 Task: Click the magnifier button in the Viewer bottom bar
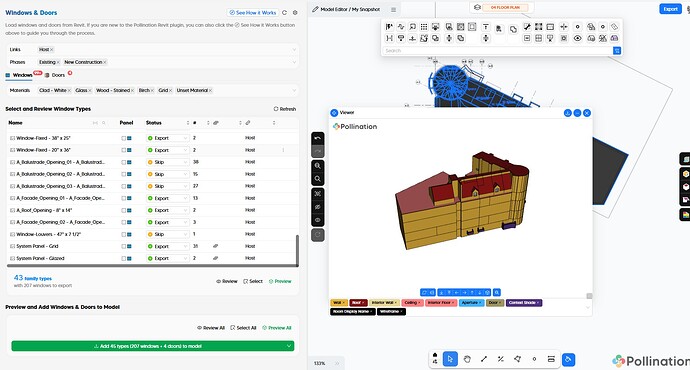point(497,292)
